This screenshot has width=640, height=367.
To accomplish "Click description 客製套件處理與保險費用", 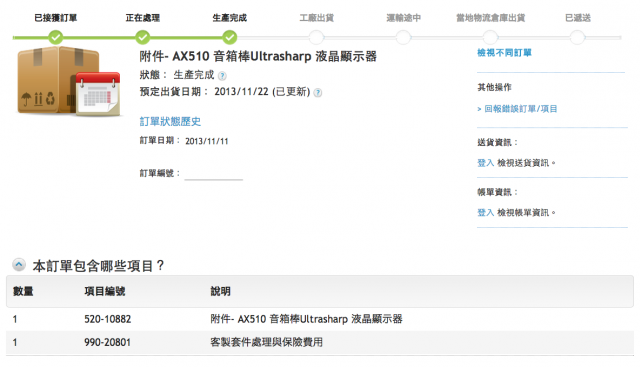I will click(x=267, y=342).
